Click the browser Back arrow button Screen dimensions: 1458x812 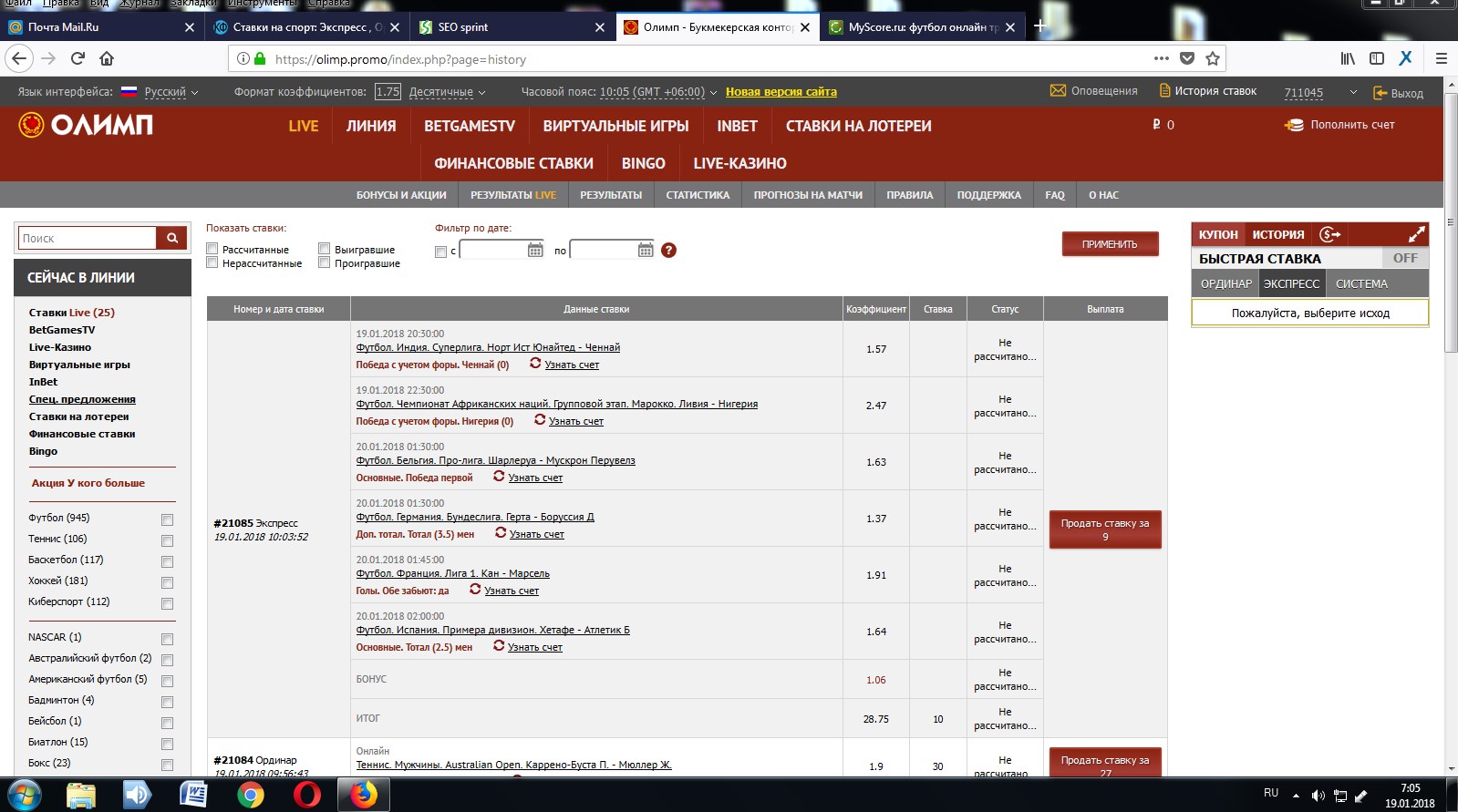19,59
